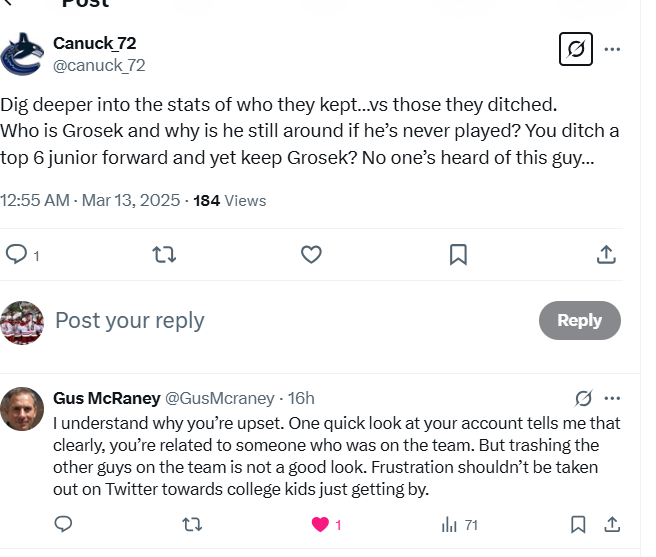Reply to Gus McRaney's comment
This screenshot has width=656, height=557.
pyautogui.click(x=62, y=524)
